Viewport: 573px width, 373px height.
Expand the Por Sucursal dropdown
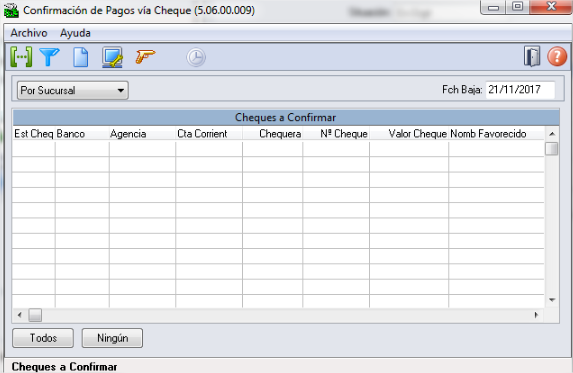[73, 90]
